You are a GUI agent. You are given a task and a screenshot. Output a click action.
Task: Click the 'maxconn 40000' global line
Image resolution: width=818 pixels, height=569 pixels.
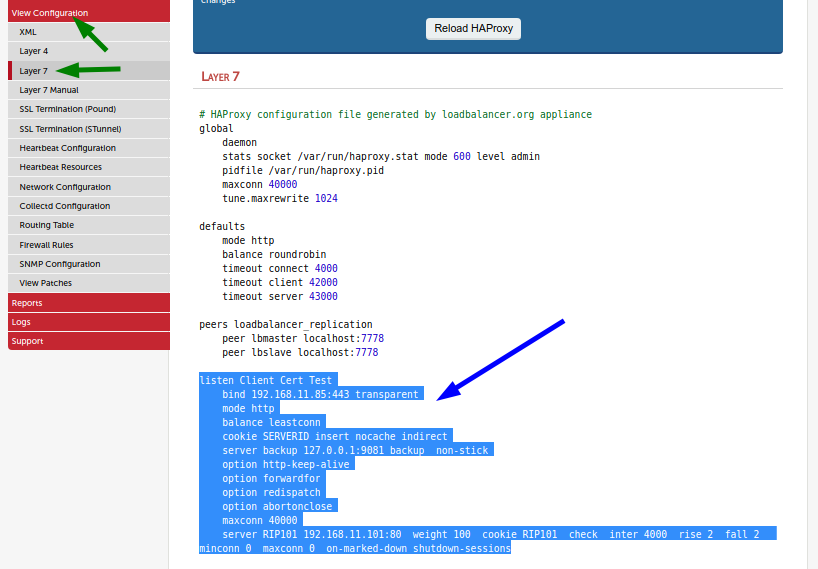[x=260, y=185]
